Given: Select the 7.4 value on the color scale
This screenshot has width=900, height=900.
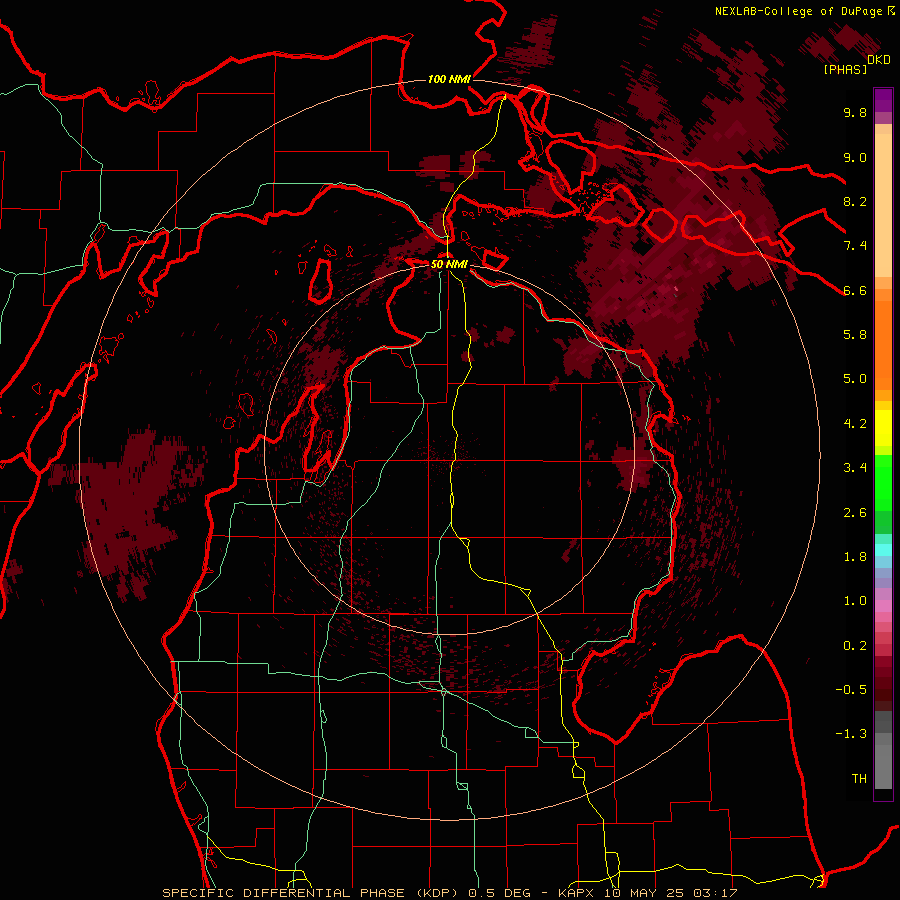Looking at the screenshot, I should click(855, 246).
